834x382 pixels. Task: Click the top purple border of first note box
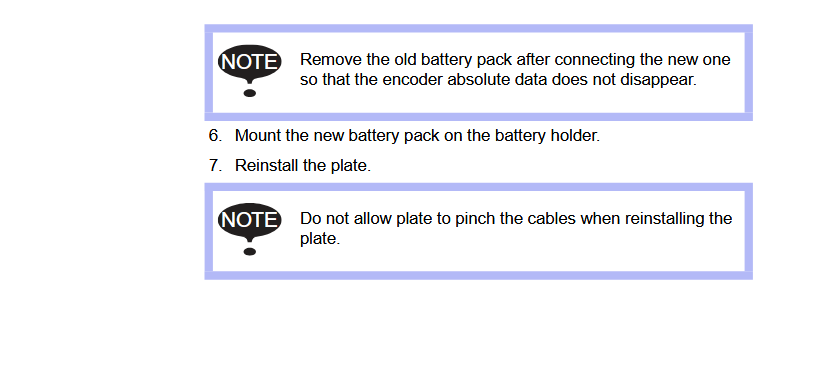tap(479, 28)
